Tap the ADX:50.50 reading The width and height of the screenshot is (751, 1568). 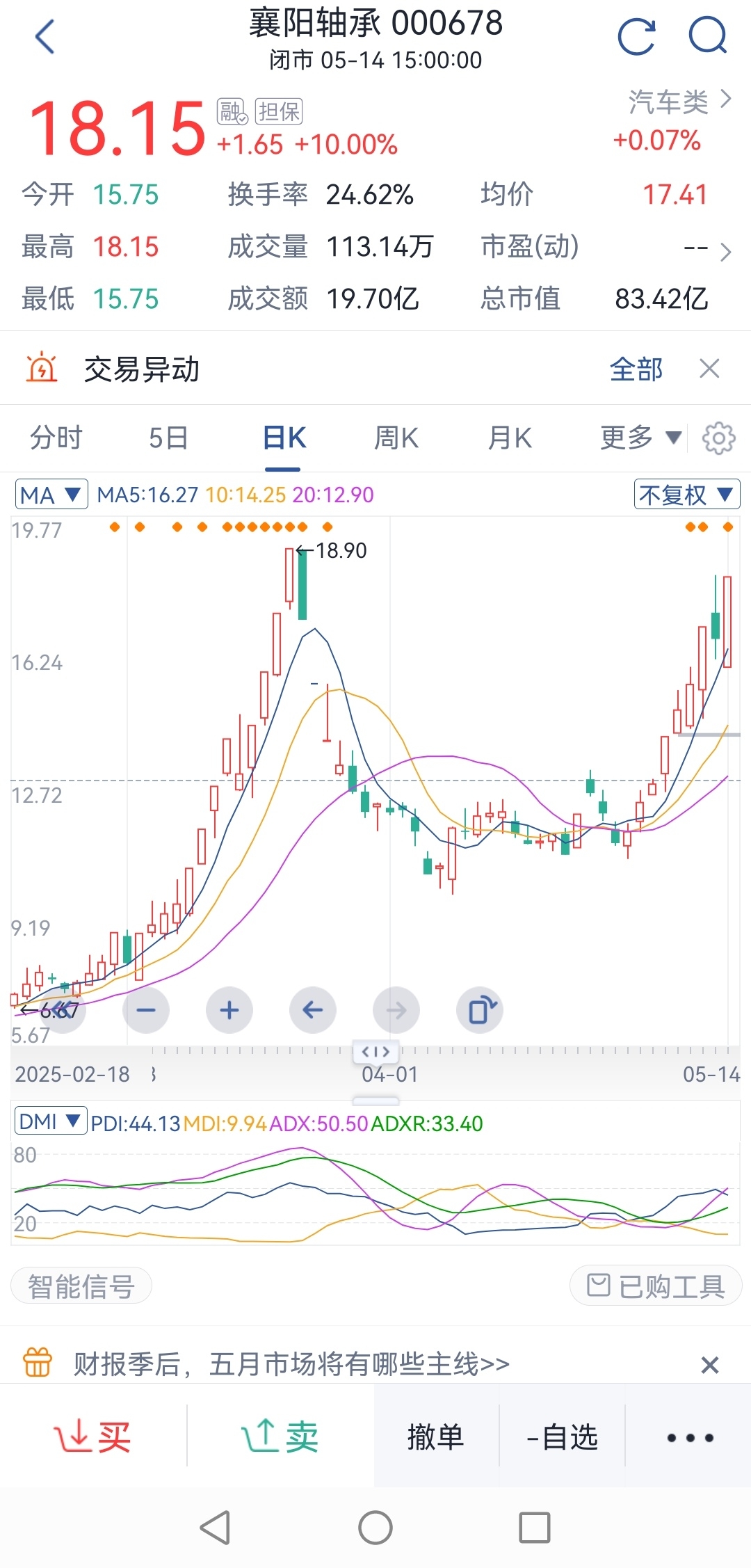(318, 1123)
